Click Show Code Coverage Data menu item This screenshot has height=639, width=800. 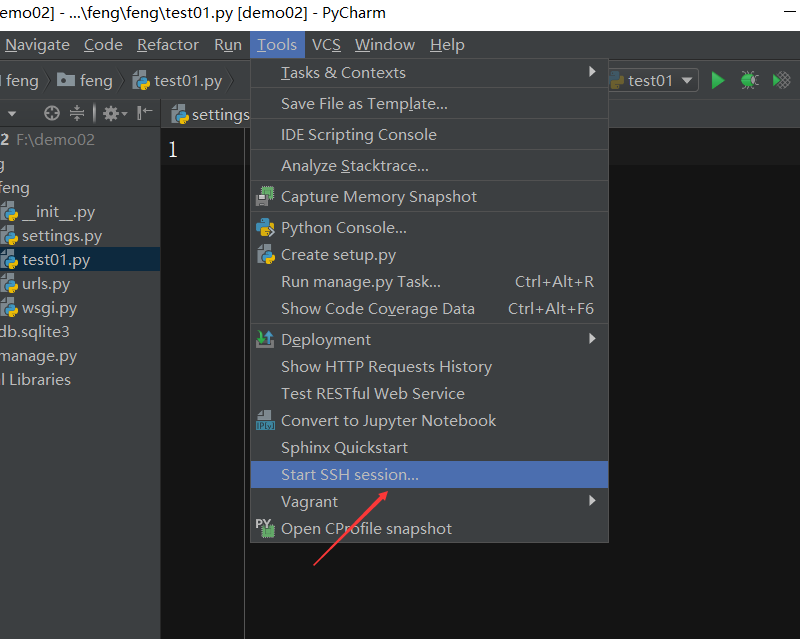coord(377,308)
